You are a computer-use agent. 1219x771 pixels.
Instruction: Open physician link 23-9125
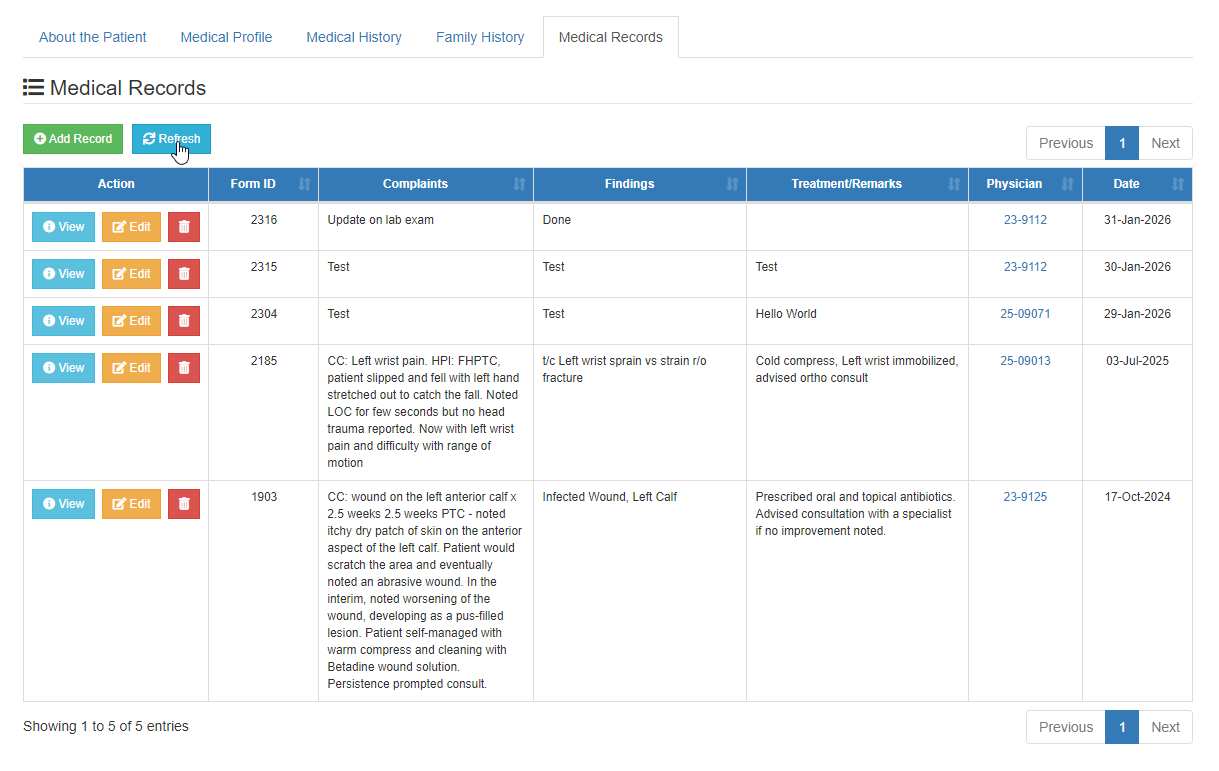pyautogui.click(x=1025, y=497)
